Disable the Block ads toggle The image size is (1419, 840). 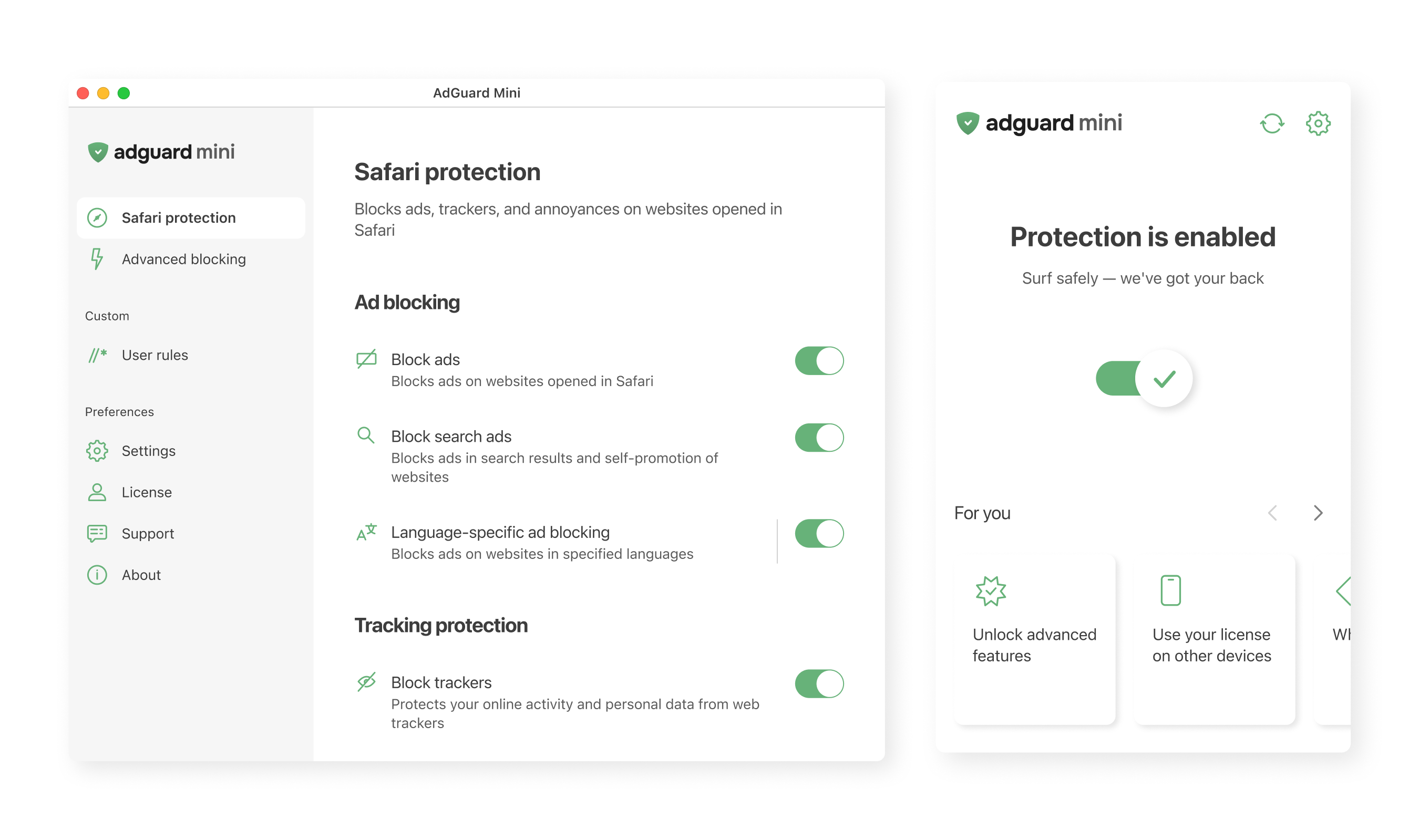pyautogui.click(x=819, y=360)
